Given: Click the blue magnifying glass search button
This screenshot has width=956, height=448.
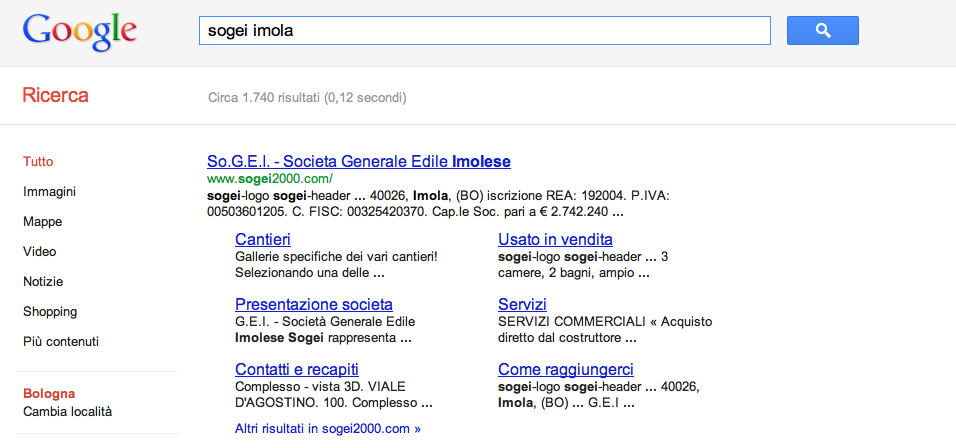Looking at the screenshot, I should click(x=822, y=30).
